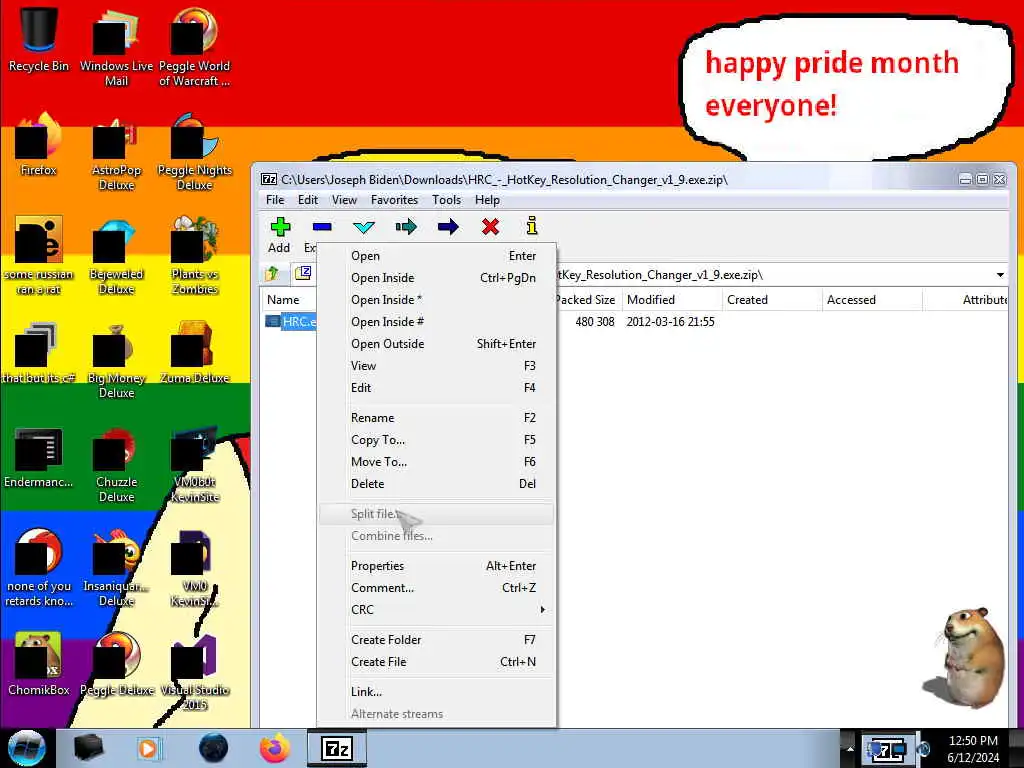Click the media player taskbar icon
Image resolution: width=1024 pixels, height=768 pixels.
pyautogui.click(x=149, y=748)
